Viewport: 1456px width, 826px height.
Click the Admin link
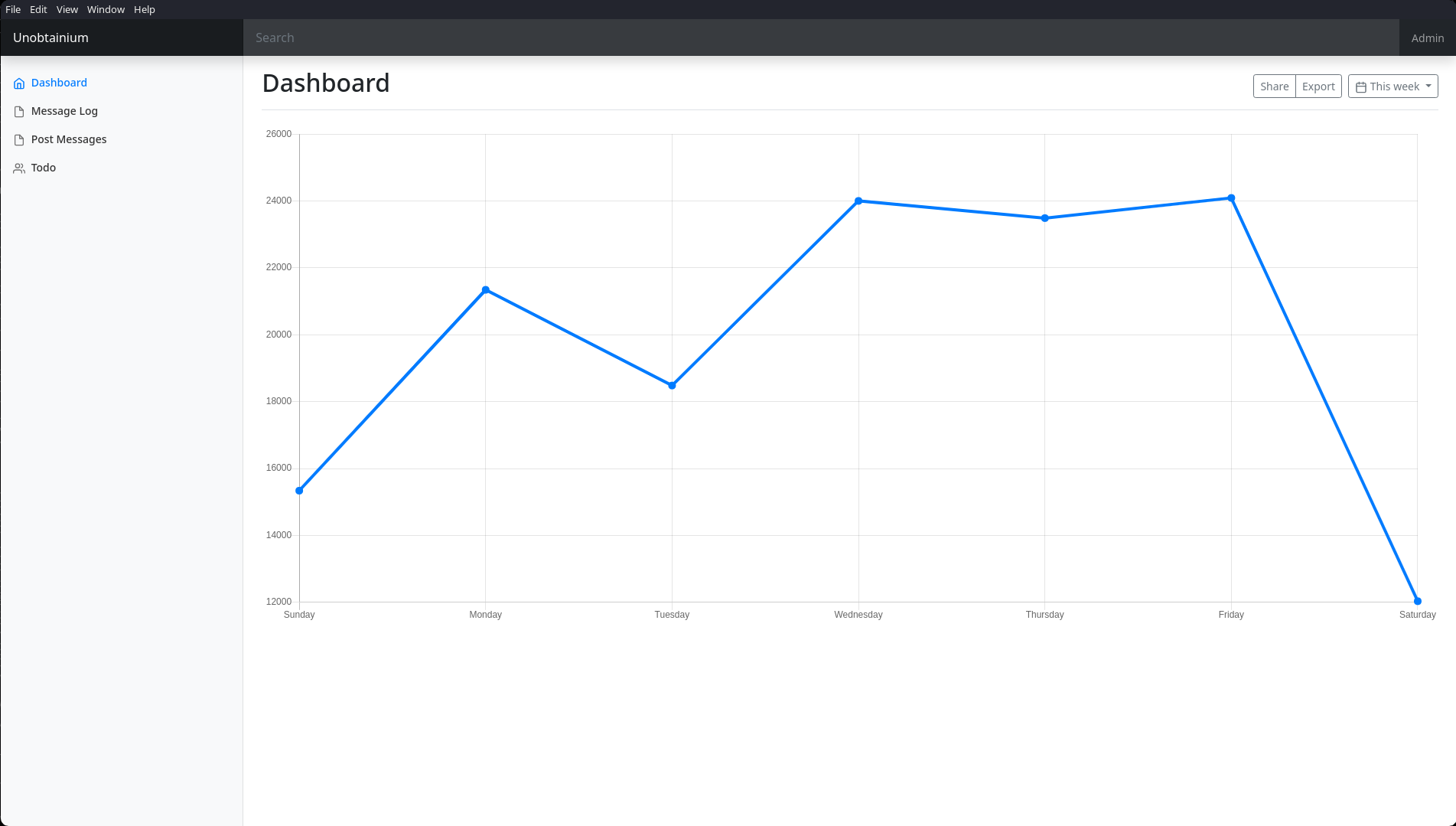click(x=1428, y=38)
